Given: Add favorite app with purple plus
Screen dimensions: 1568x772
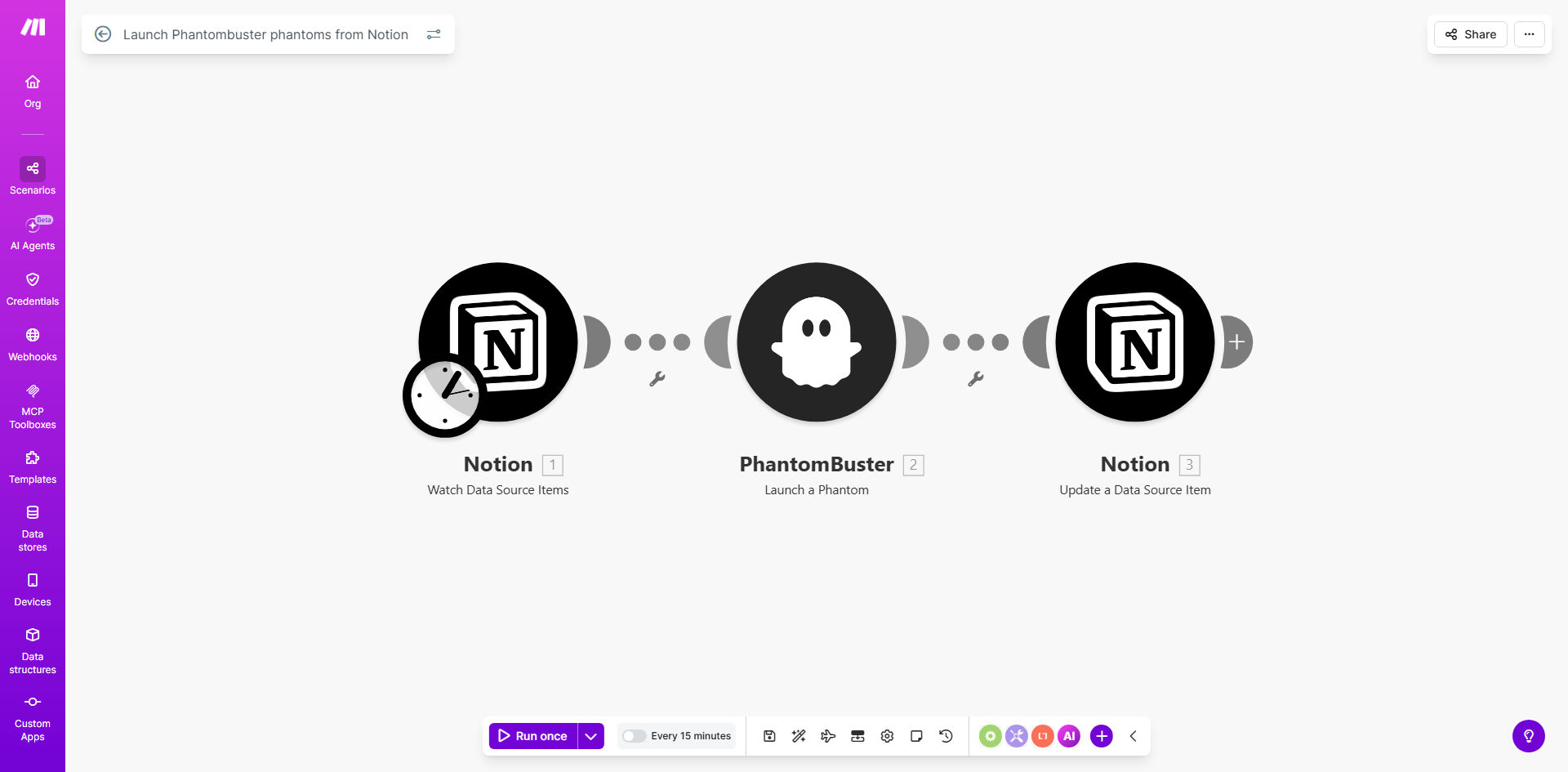Looking at the screenshot, I should click(x=1102, y=736).
